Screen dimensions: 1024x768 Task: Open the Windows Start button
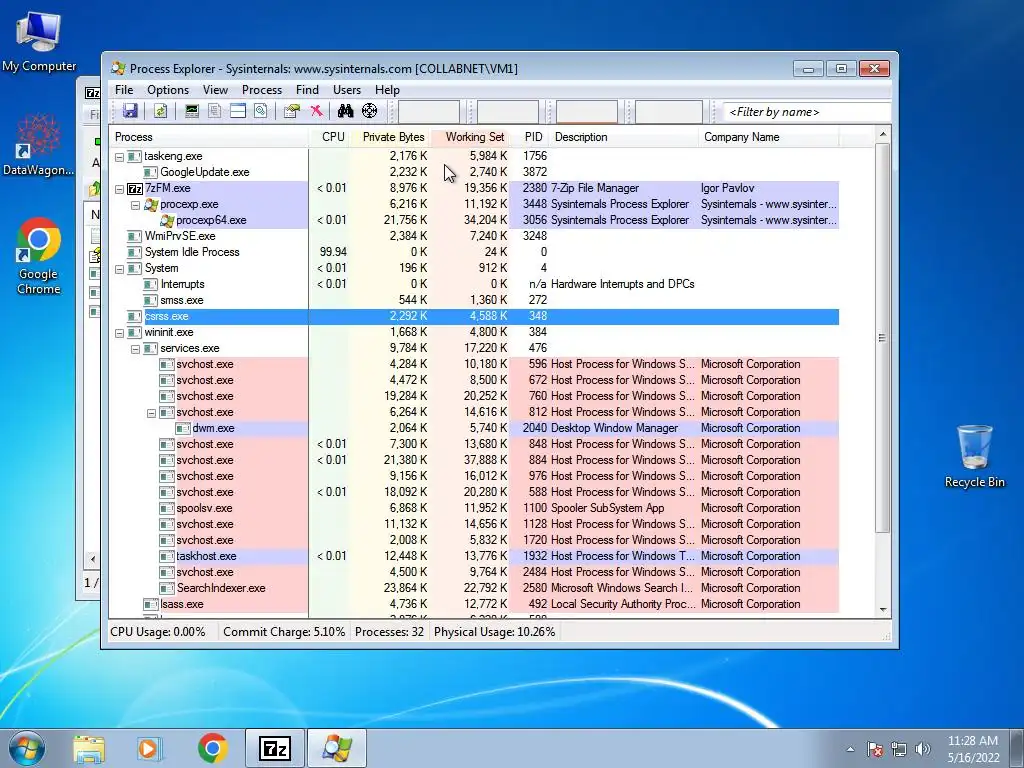[x=26, y=748]
